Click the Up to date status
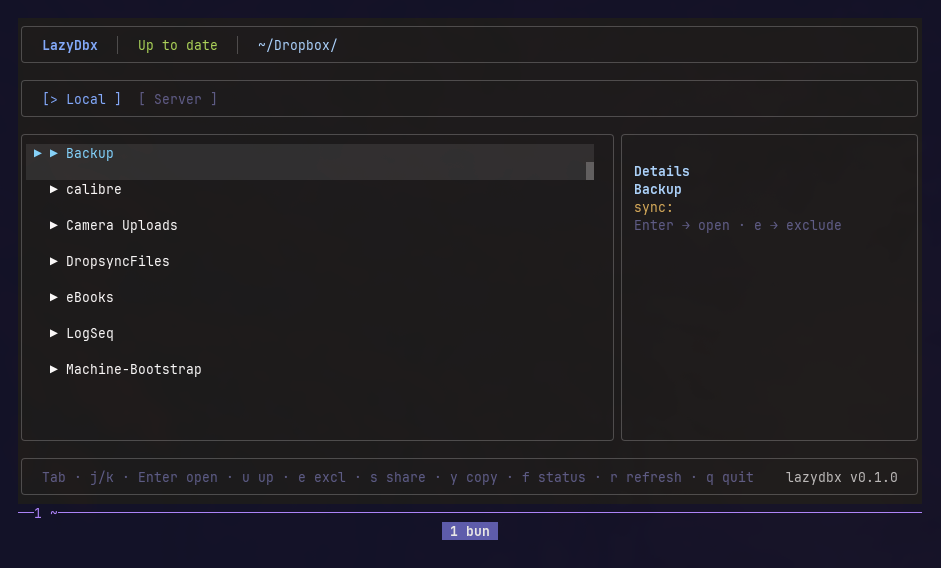The image size is (941, 568). point(178,46)
